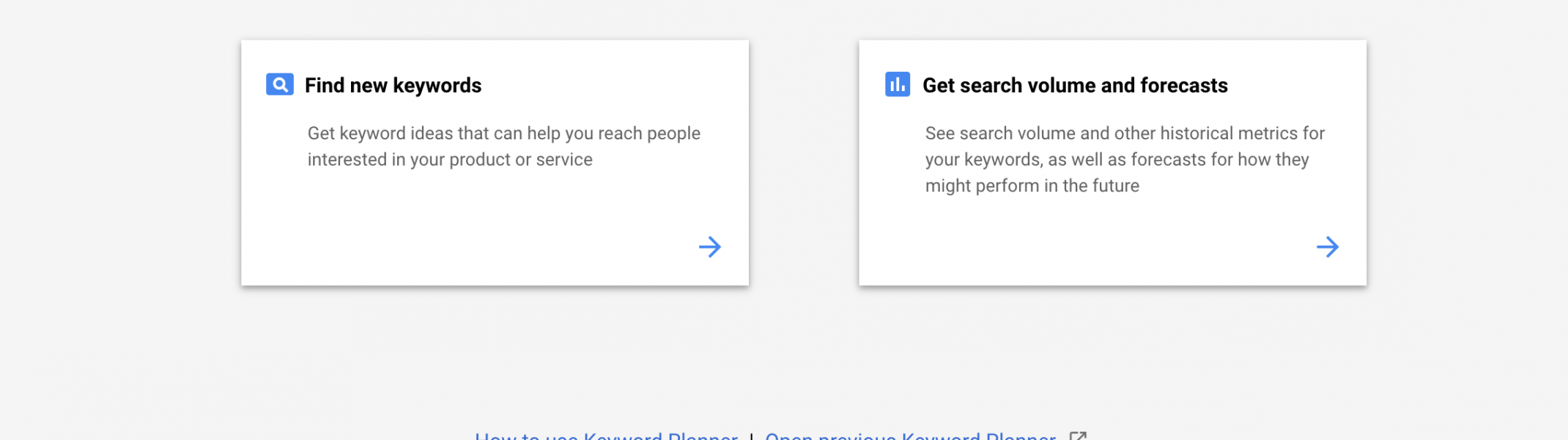Select the Get search volume and forecasts heading
Screen dimensions: 1568x440
pyautogui.click(x=1075, y=86)
